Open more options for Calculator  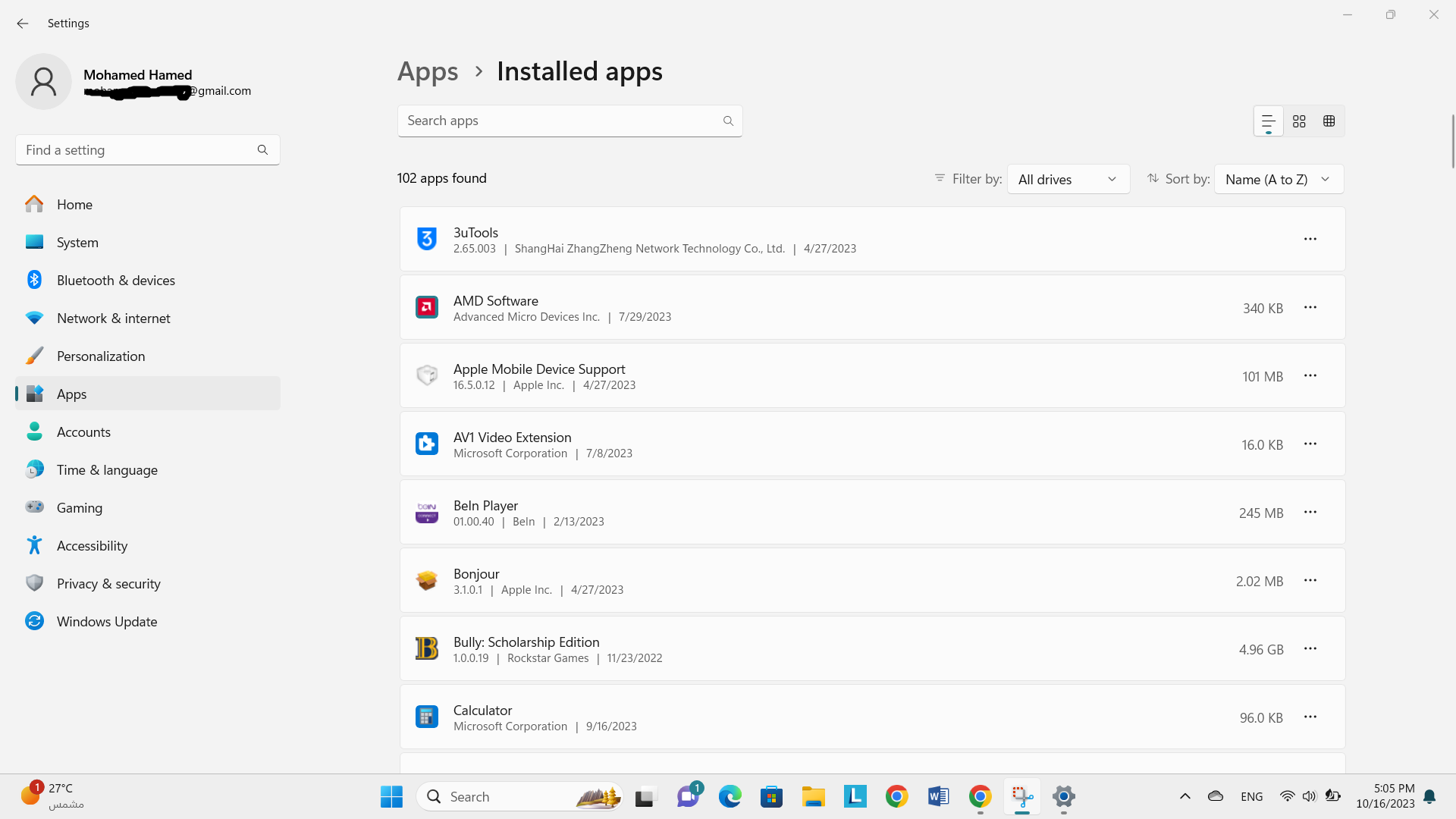1310,717
